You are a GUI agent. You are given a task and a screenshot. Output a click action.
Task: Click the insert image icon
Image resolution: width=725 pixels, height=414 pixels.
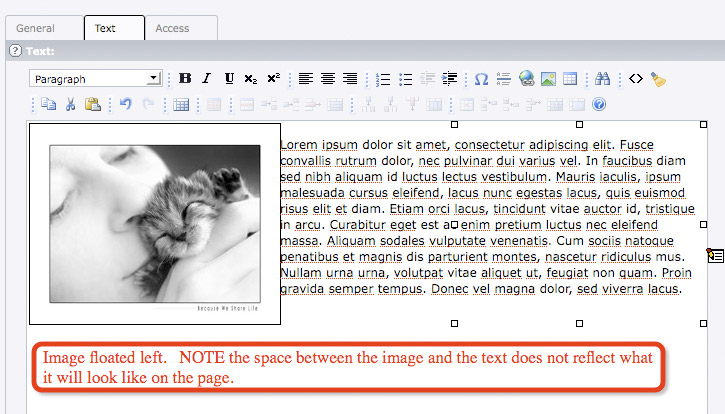(x=548, y=79)
